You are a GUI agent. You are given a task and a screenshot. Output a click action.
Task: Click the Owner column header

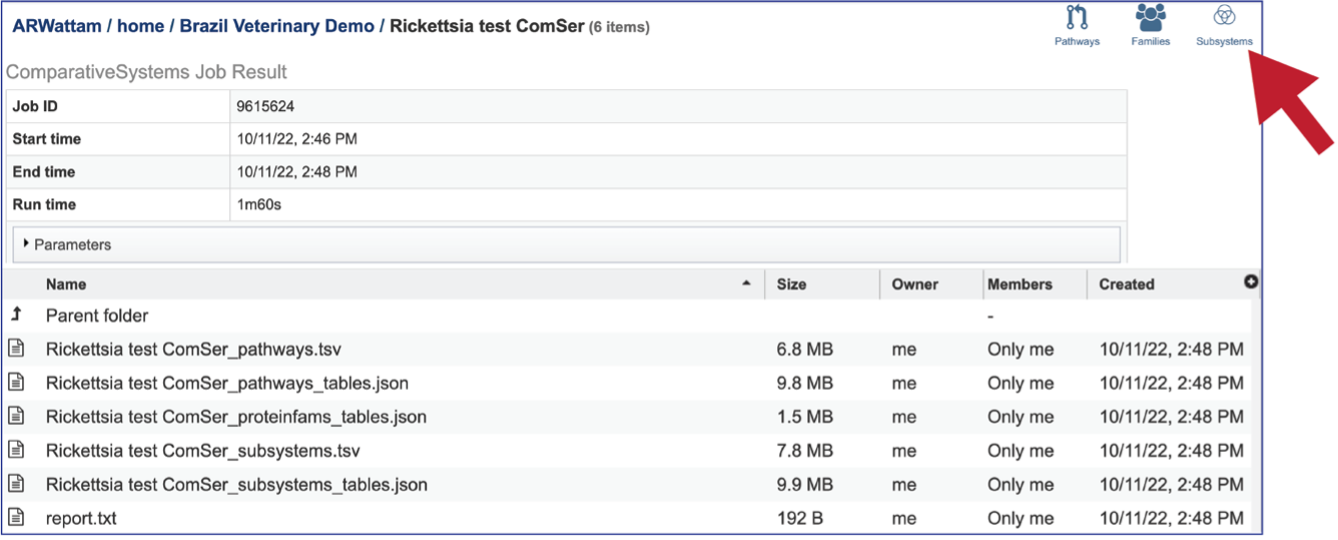click(915, 284)
